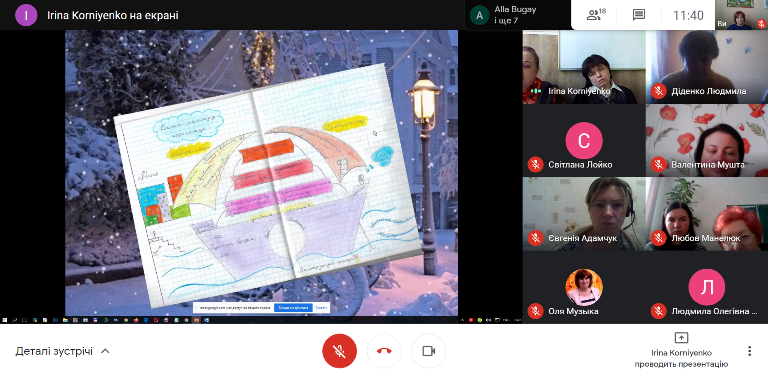The image size is (768, 378).
Task: Select Світлана Лойко participant tile
Action: tap(584, 141)
